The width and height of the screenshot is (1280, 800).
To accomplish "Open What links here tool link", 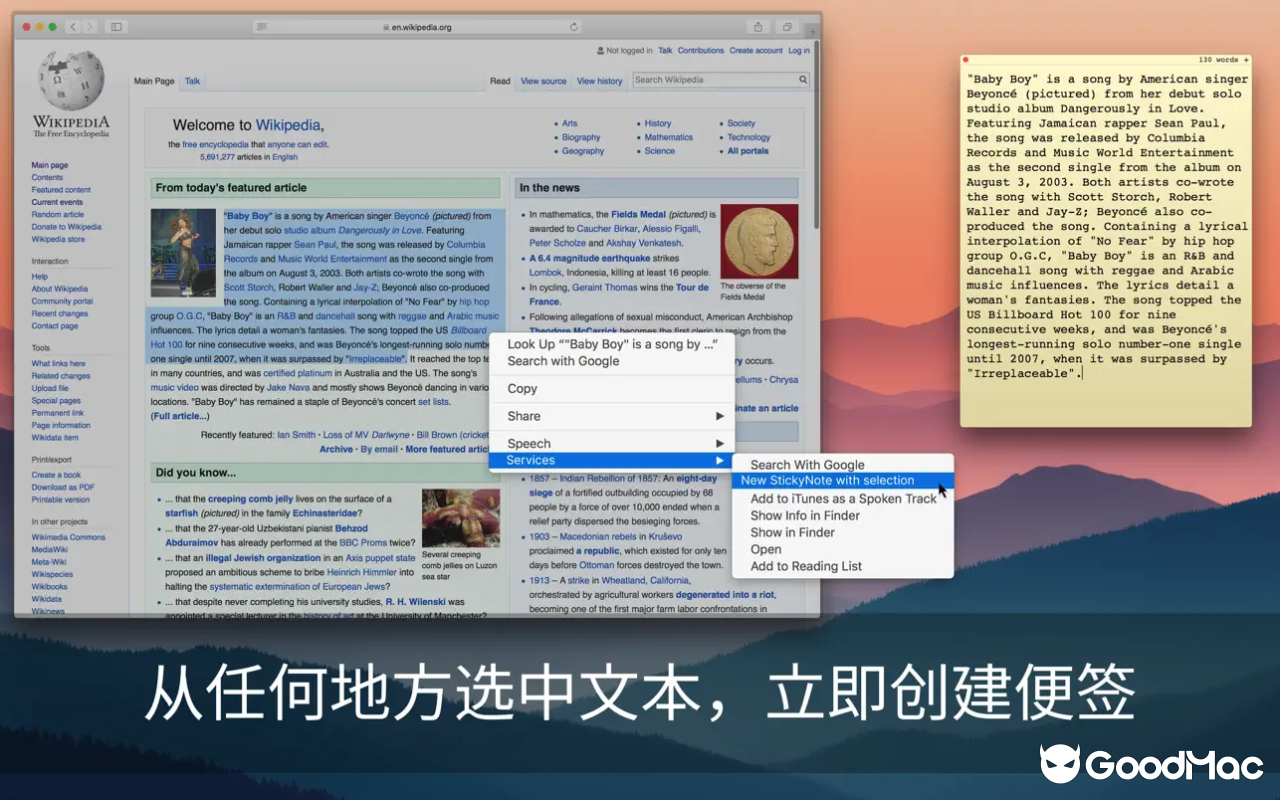I will pos(58,364).
